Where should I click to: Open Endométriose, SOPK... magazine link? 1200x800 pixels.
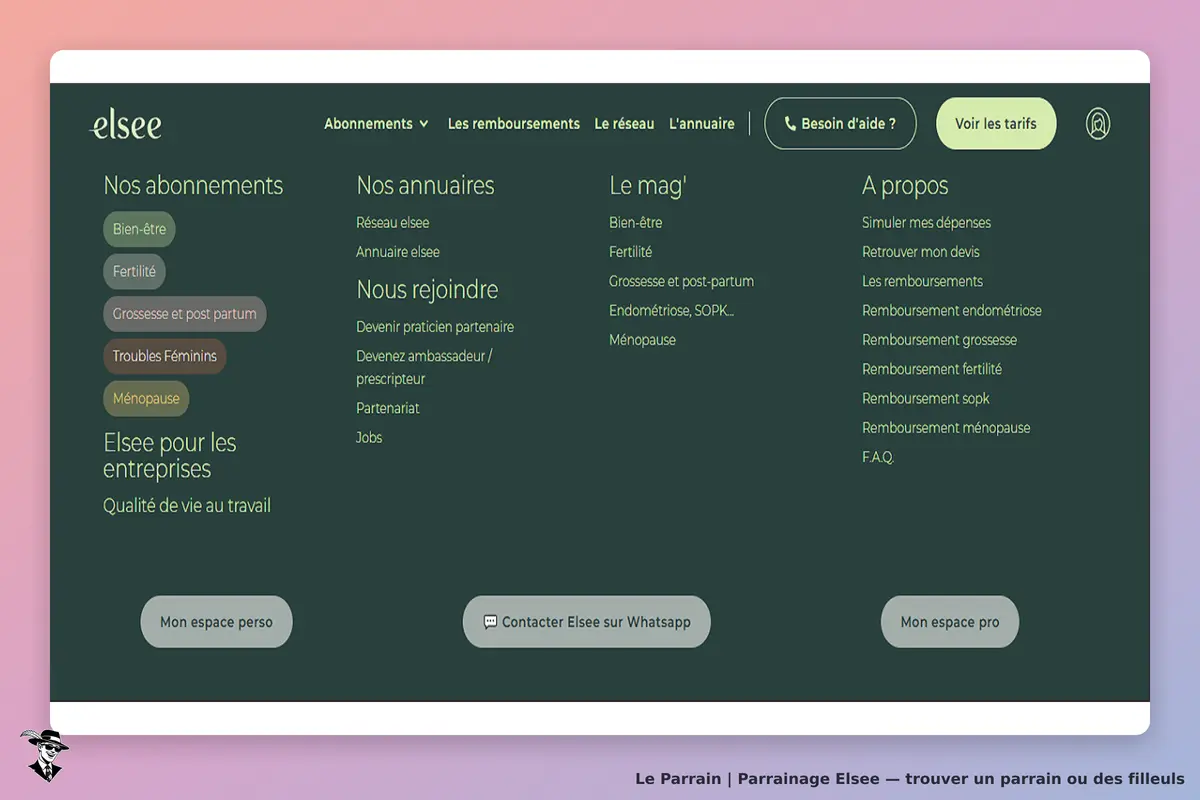coord(671,310)
